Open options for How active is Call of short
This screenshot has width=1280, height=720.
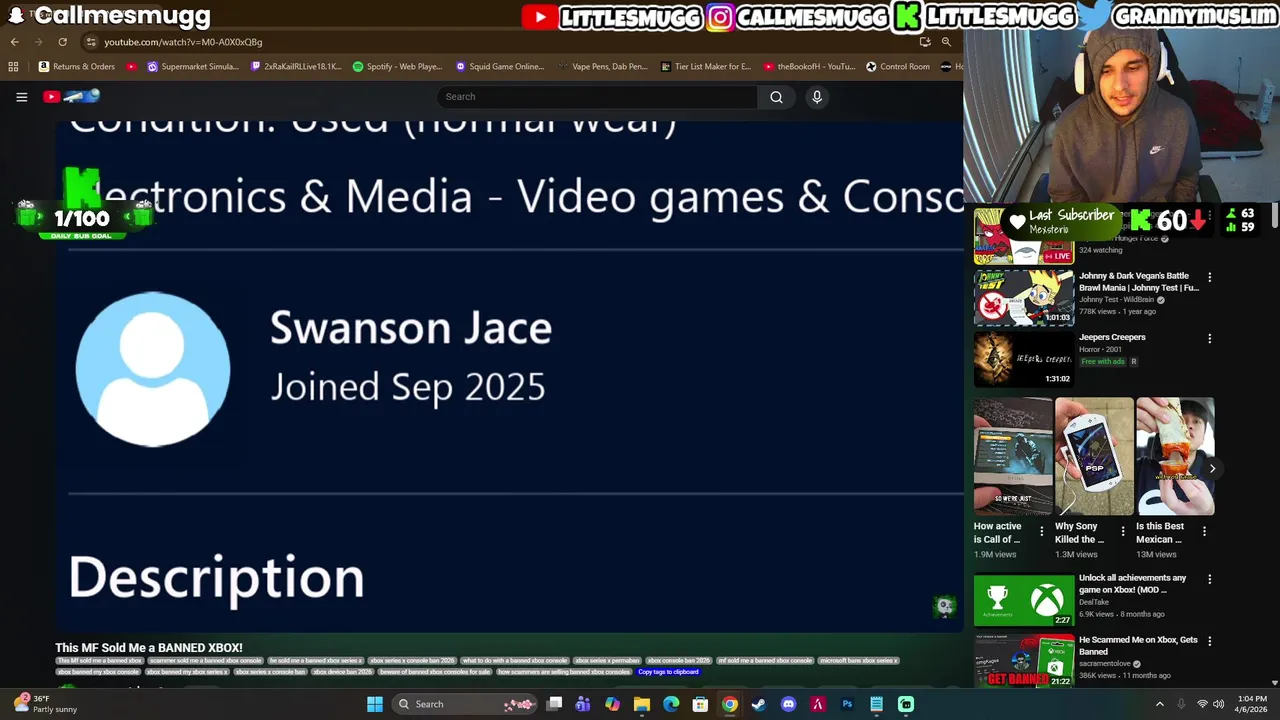pyautogui.click(x=1041, y=532)
